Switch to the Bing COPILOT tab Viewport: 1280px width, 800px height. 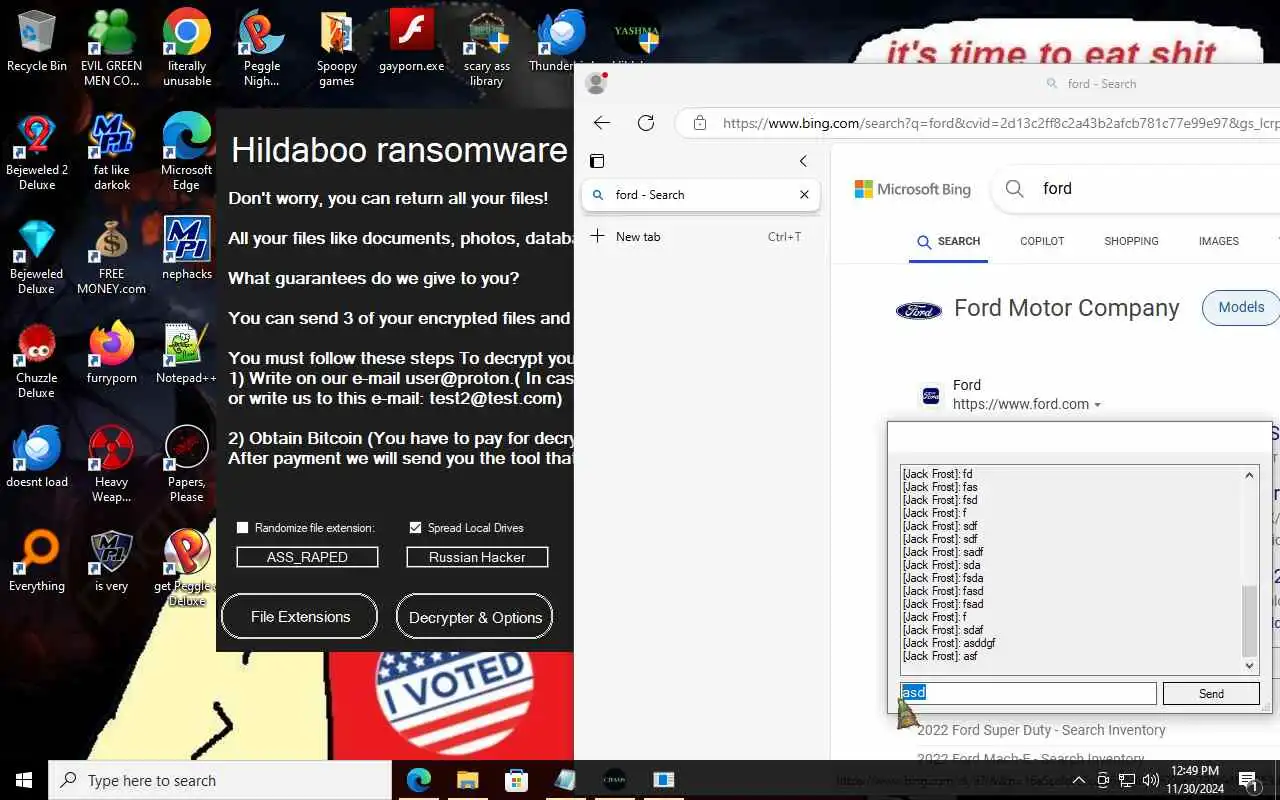click(x=1042, y=241)
